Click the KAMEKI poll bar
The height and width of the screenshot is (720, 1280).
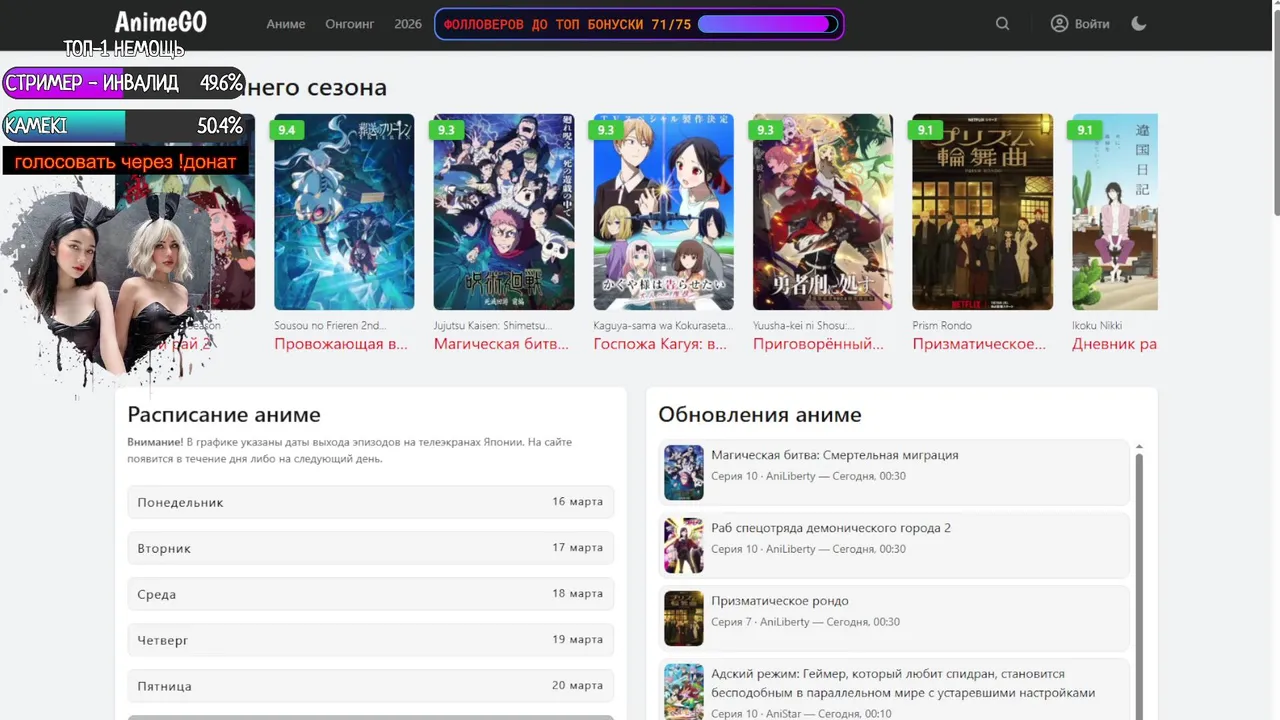pyautogui.click(x=124, y=126)
